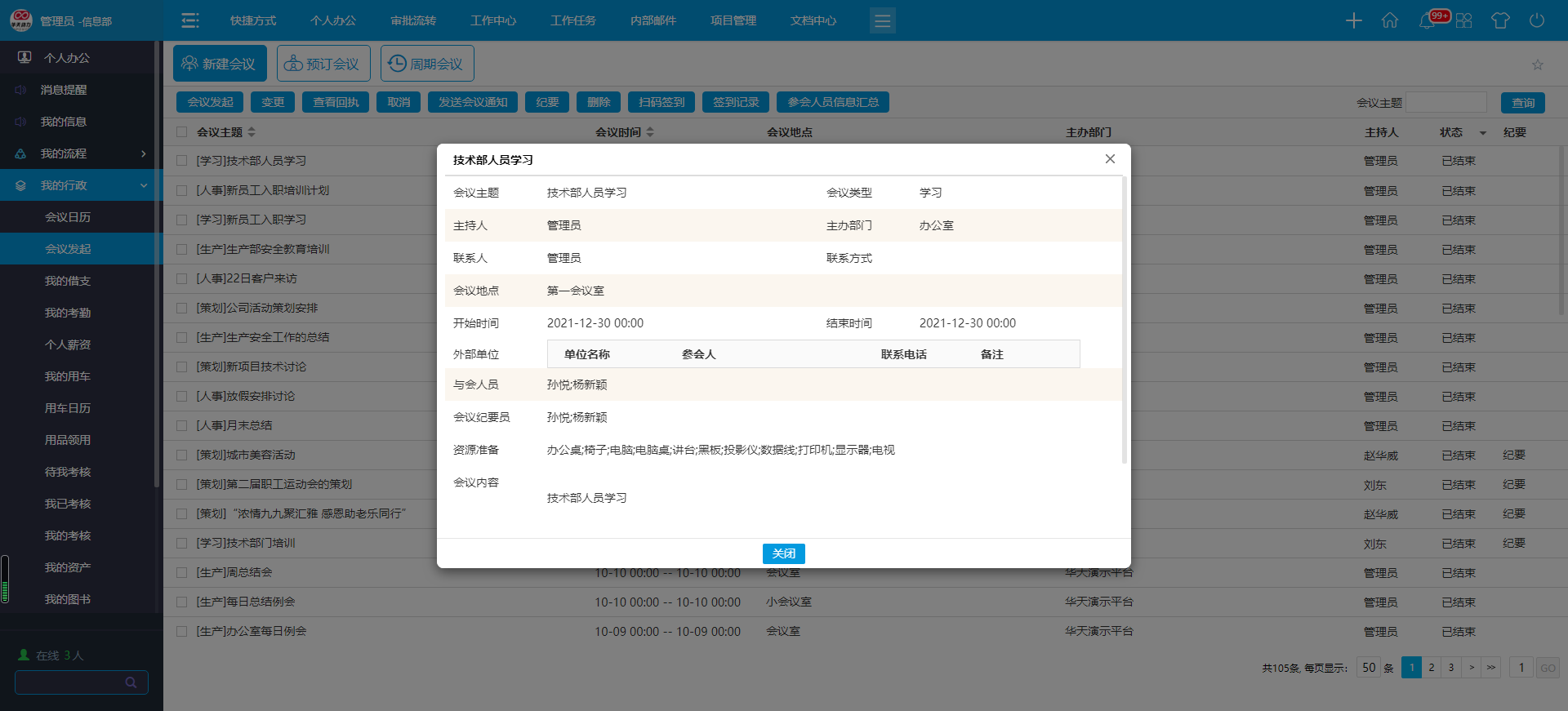
Task: Click the search icon in sidebar
Action: (x=131, y=682)
